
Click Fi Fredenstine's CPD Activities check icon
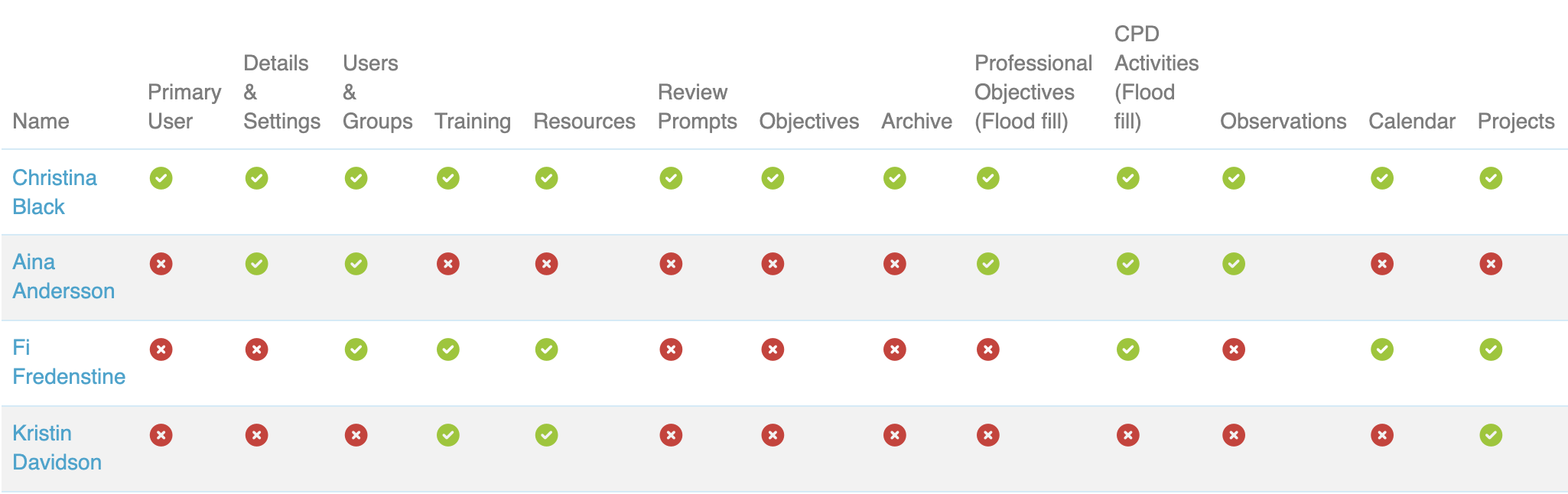1127,349
